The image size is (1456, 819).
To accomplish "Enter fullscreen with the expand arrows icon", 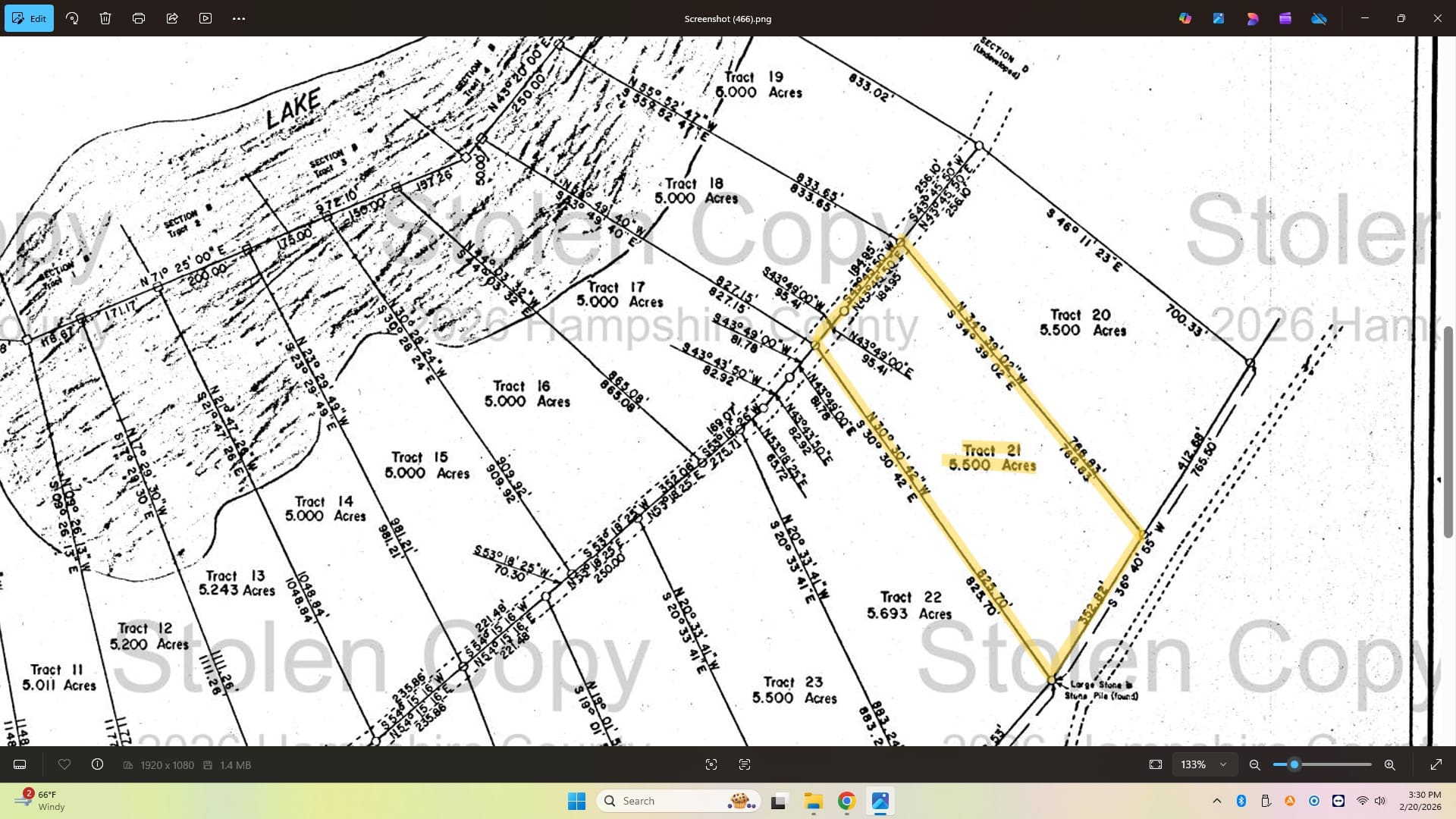I will click(1436, 764).
